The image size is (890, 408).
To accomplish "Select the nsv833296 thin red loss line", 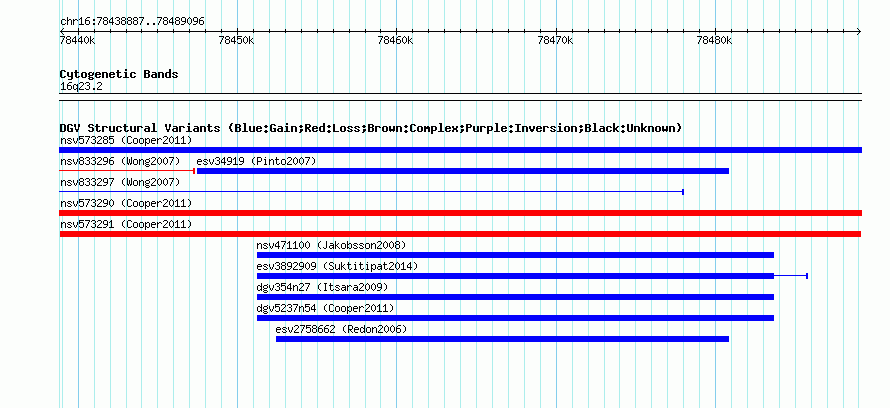I will pos(127,171).
